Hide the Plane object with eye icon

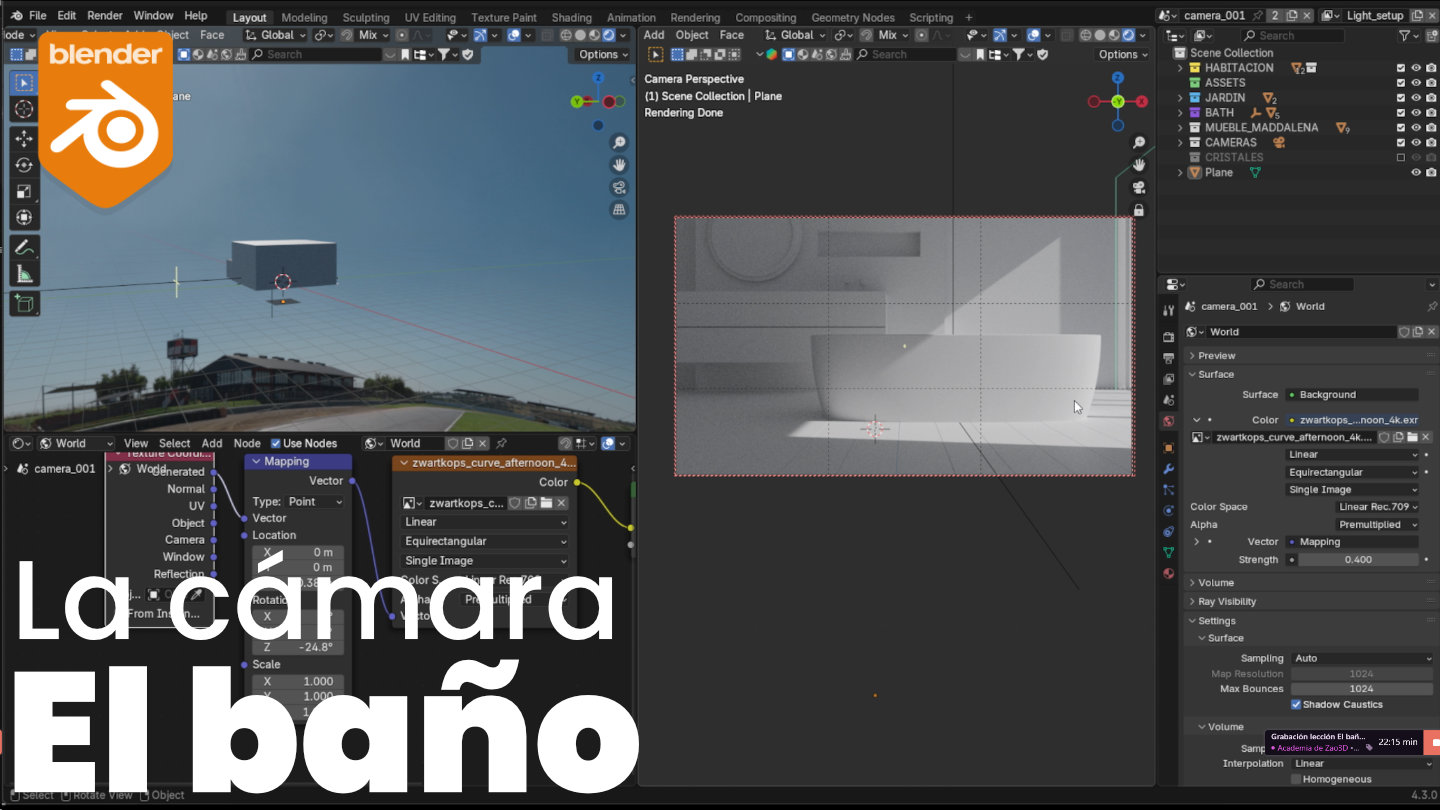point(1416,173)
